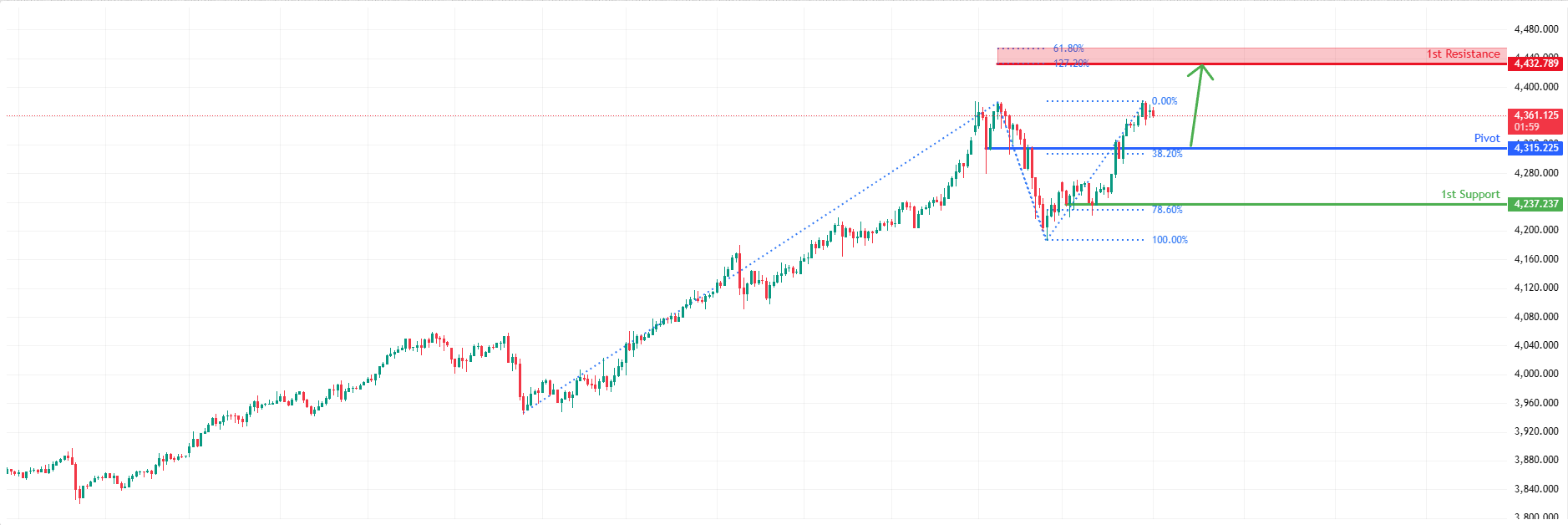
Task: Select the current price label 4,361.125
Action: pyautogui.click(x=1535, y=115)
